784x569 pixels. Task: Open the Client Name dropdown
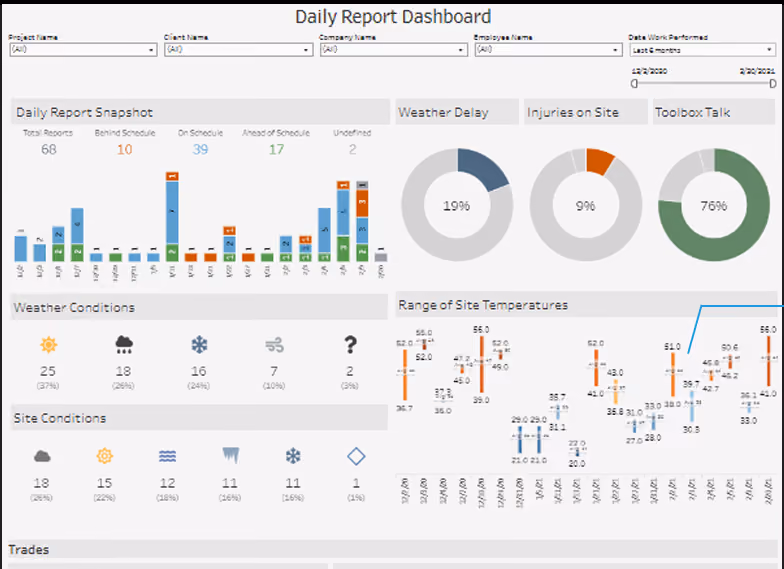pyautogui.click(x=238, y=50)
